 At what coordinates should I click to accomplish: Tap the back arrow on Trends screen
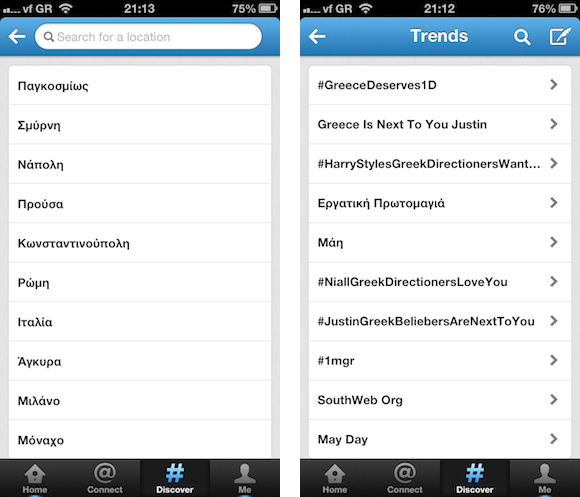click(x=317, y=36)
